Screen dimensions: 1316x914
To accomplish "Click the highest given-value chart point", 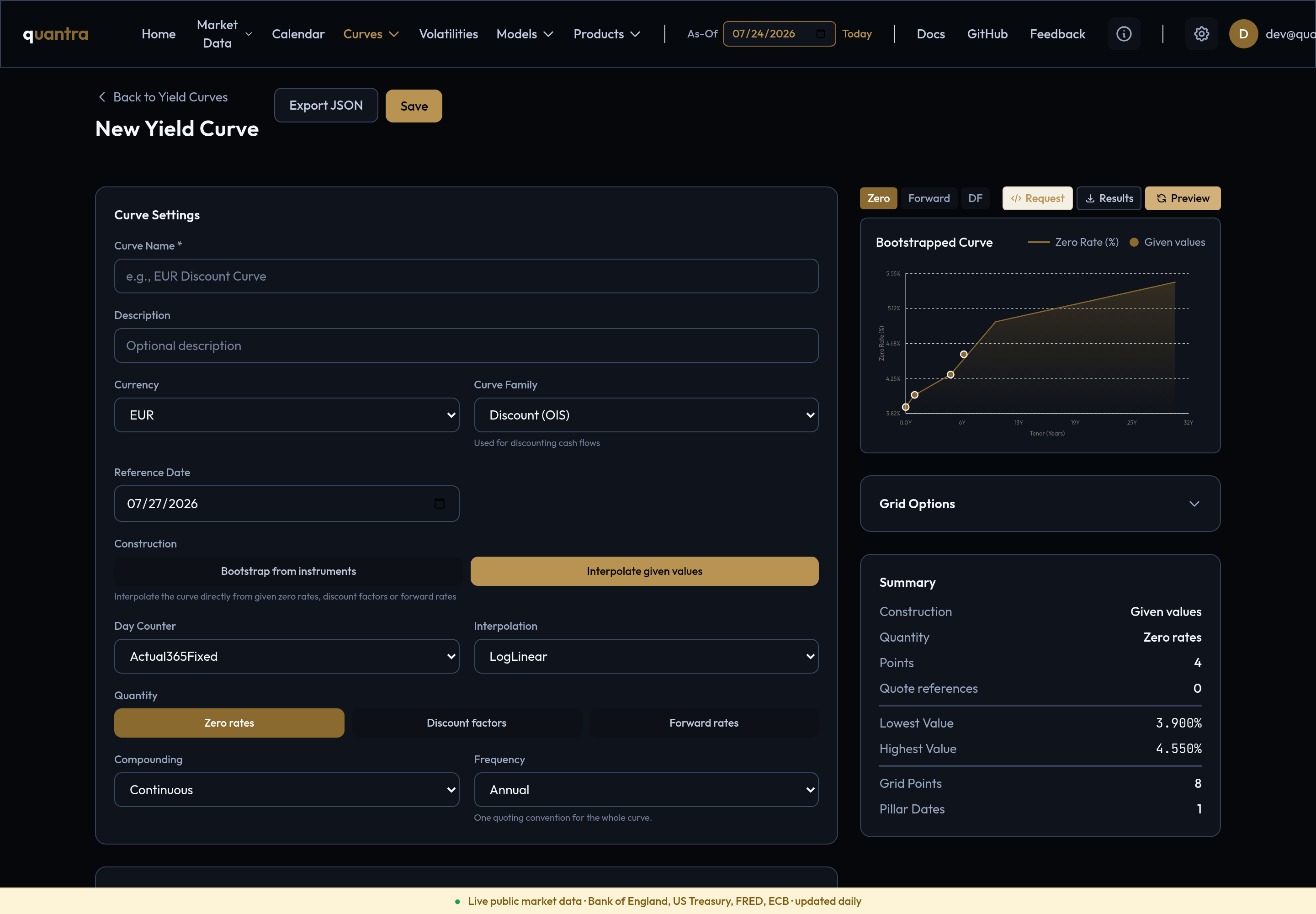I will click(964, 355).
